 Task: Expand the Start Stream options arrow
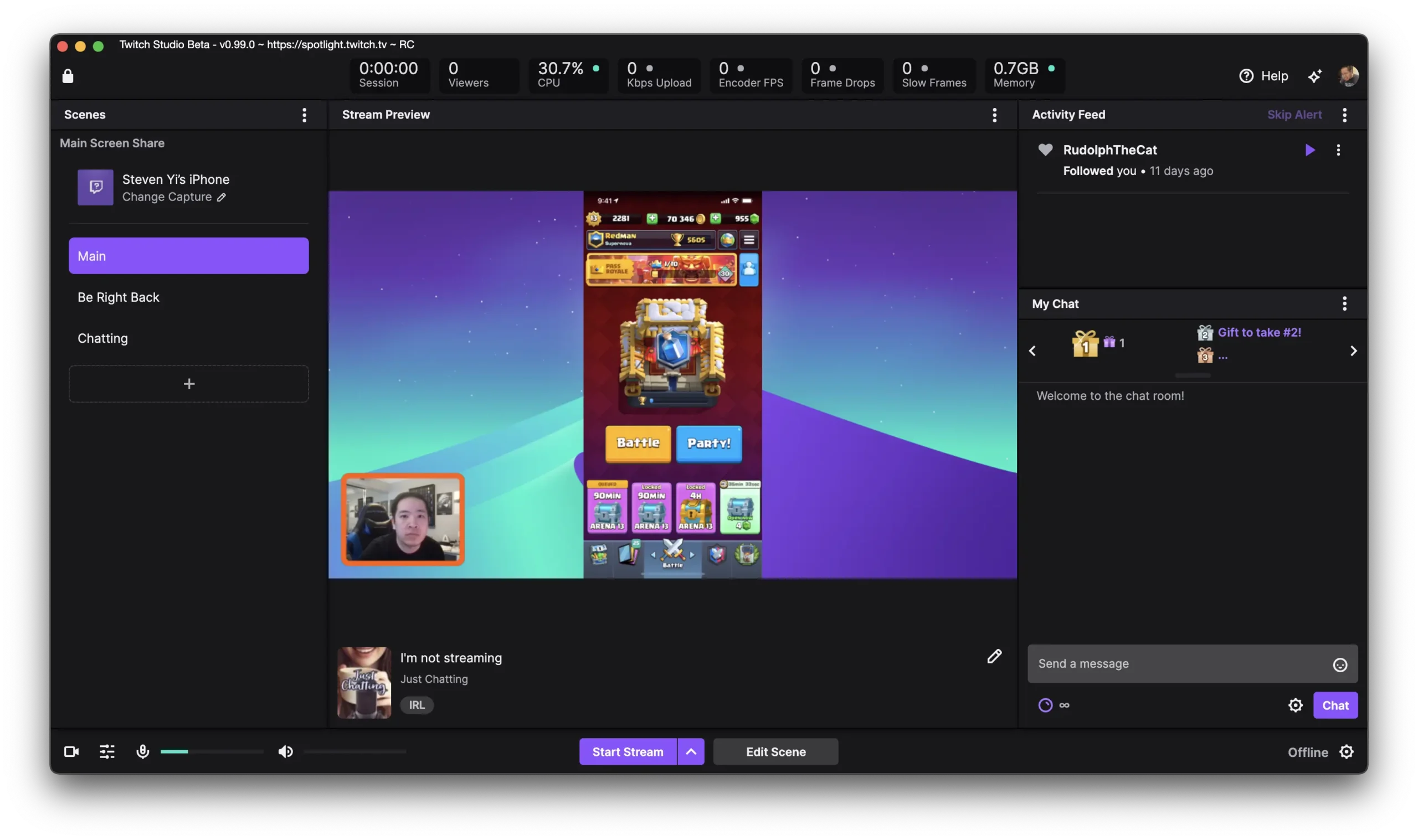tap(691, 752)
